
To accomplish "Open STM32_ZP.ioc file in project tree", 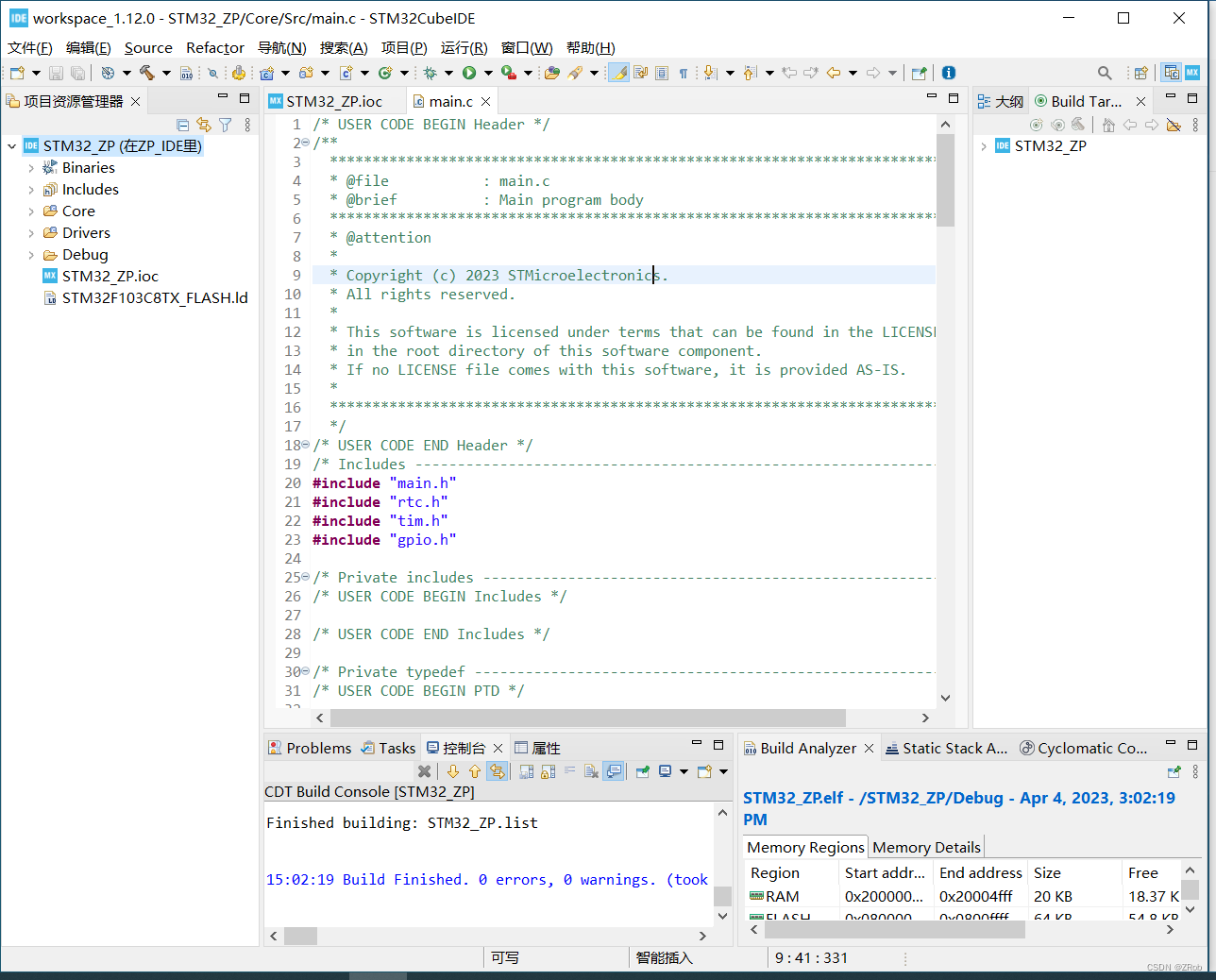I will pos(101,277).
